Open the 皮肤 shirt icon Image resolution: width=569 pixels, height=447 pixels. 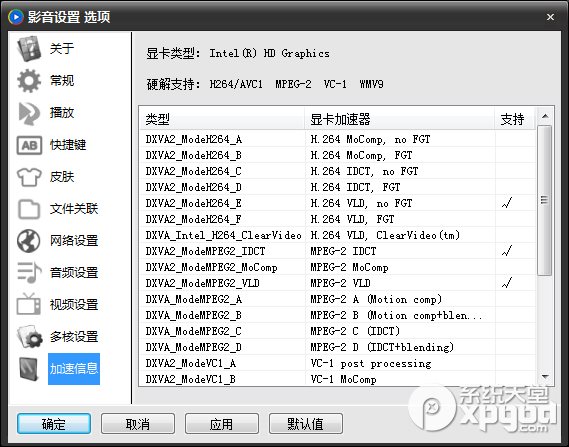click(x=29, y=177)
